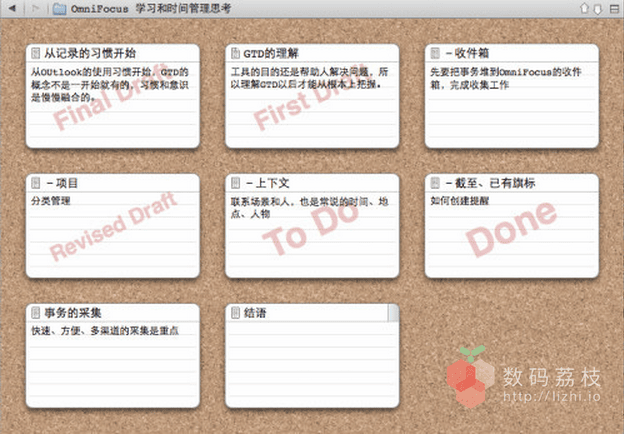Click the document icon on 上下文 card
This screenshot has height=434, width=624.
tap(235, 183)
